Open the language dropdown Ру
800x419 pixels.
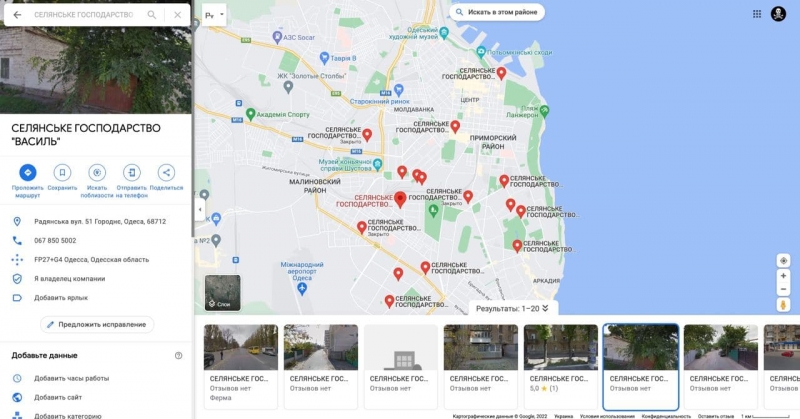pyautogui.click(x=214, y=15)
